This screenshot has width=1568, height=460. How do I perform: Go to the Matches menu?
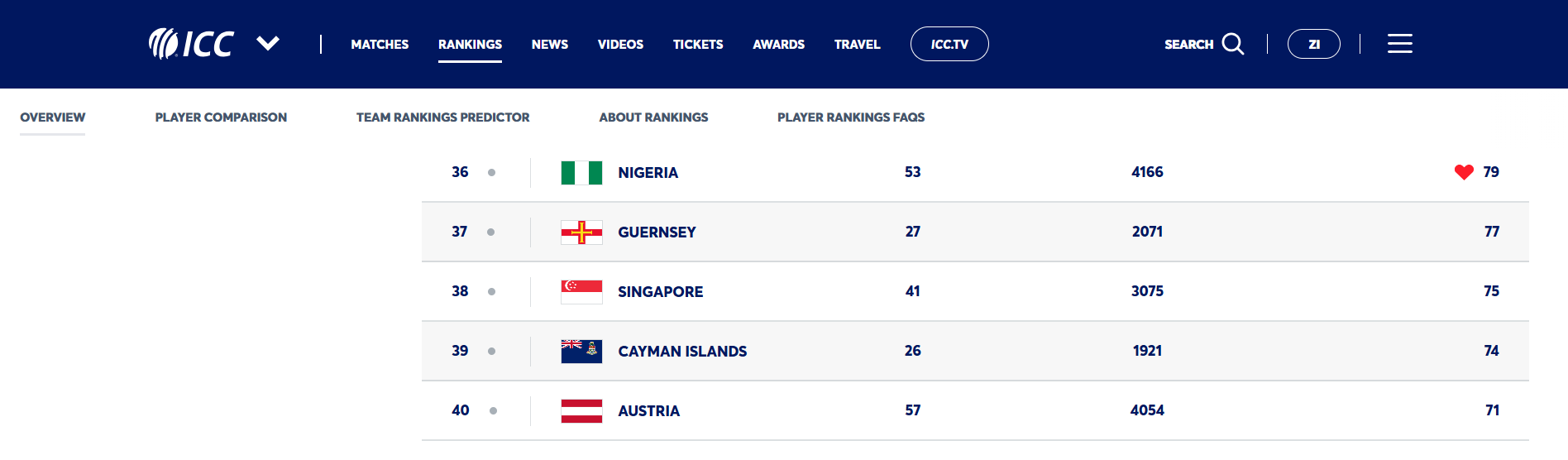tap(380, 45)
